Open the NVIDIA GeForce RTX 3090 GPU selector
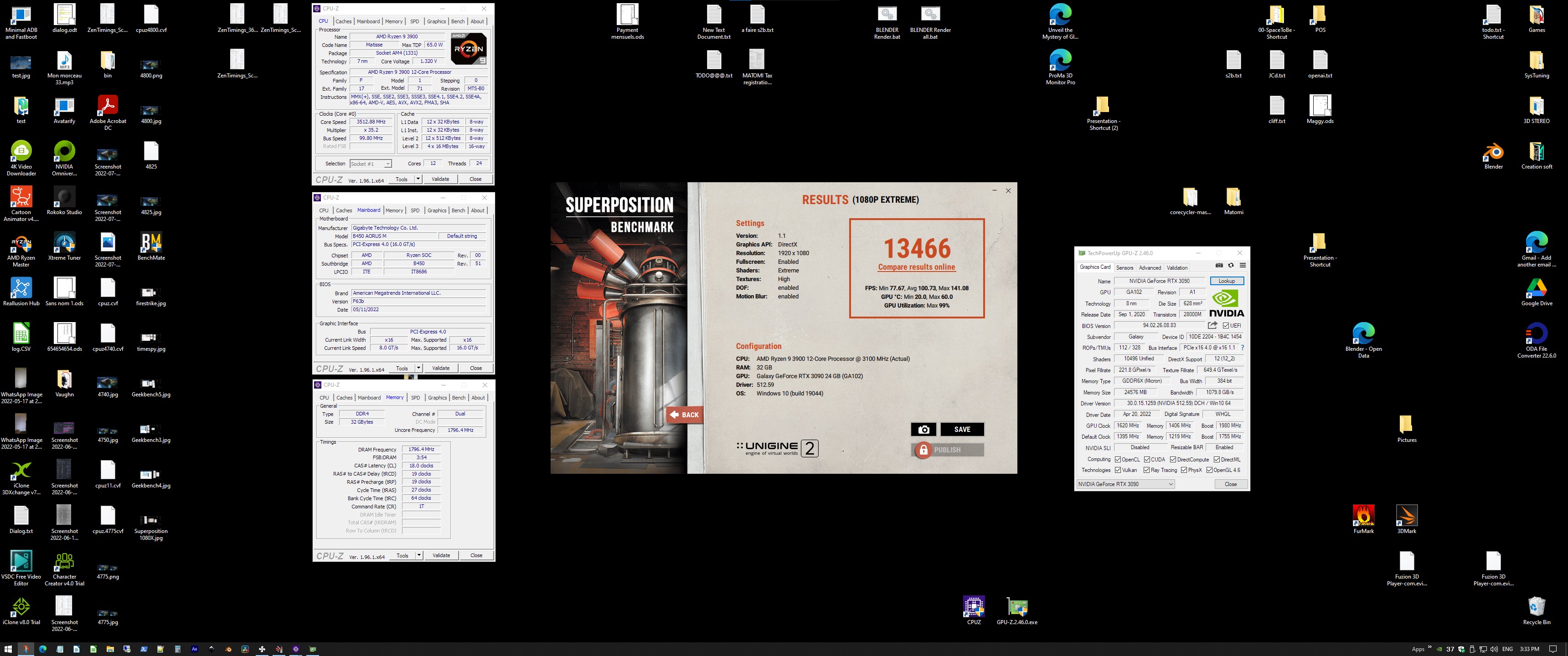This screenshot has width=1568, height=656. pyautogui.click(x=1125, y=484)
